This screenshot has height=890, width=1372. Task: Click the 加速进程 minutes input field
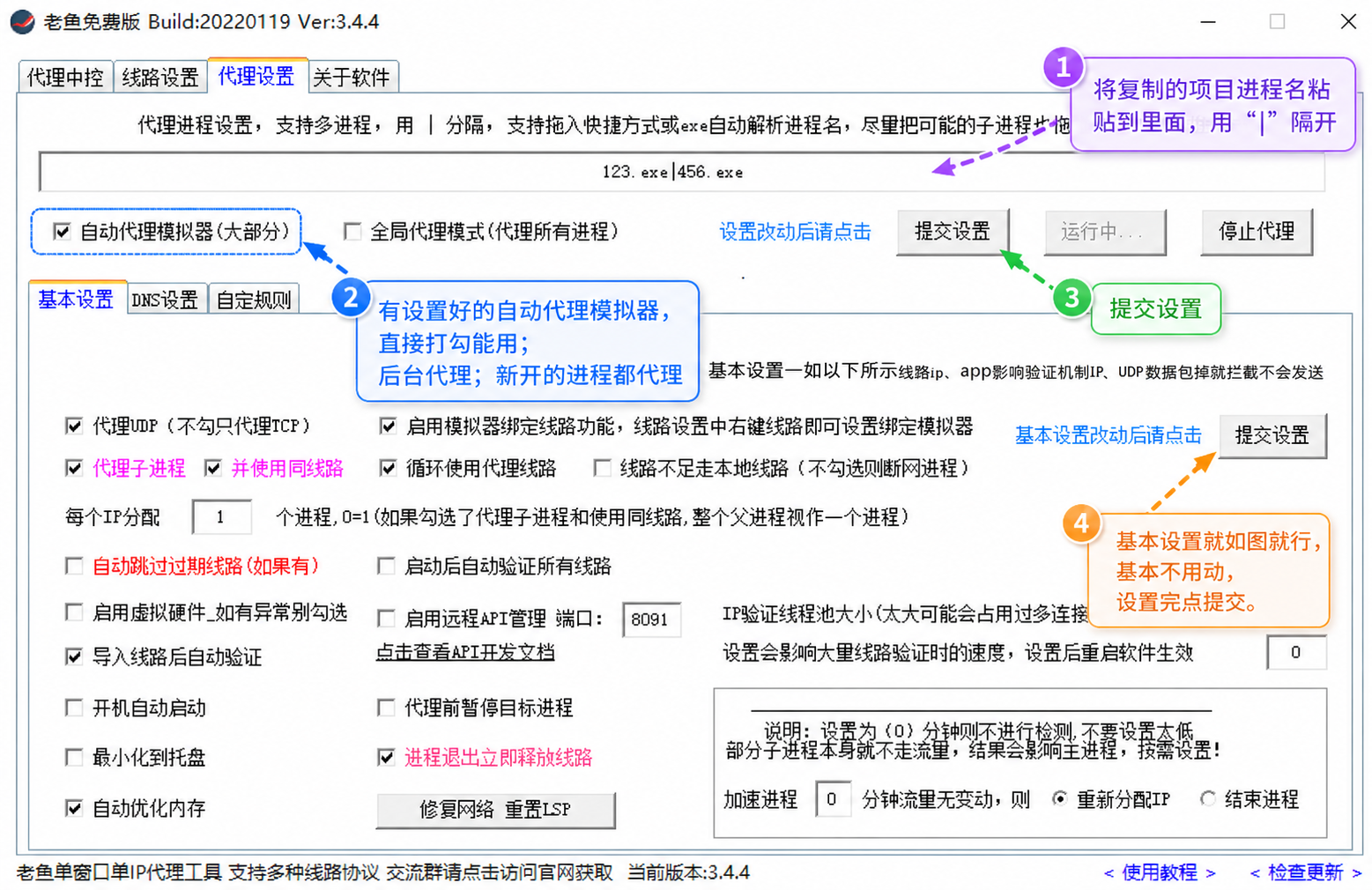point(833,799)
